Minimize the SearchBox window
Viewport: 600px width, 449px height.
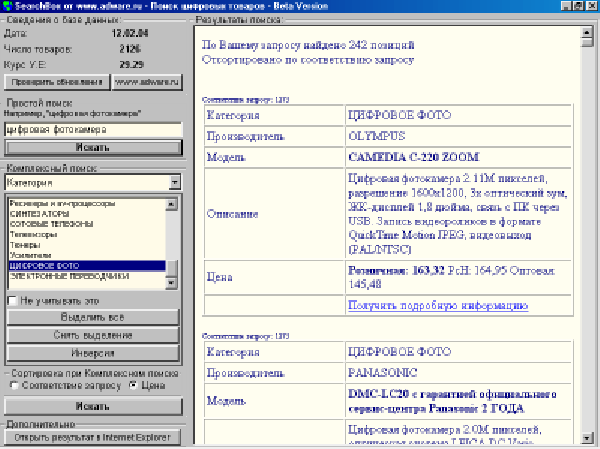pyautogui.click(x=566, y=6)
